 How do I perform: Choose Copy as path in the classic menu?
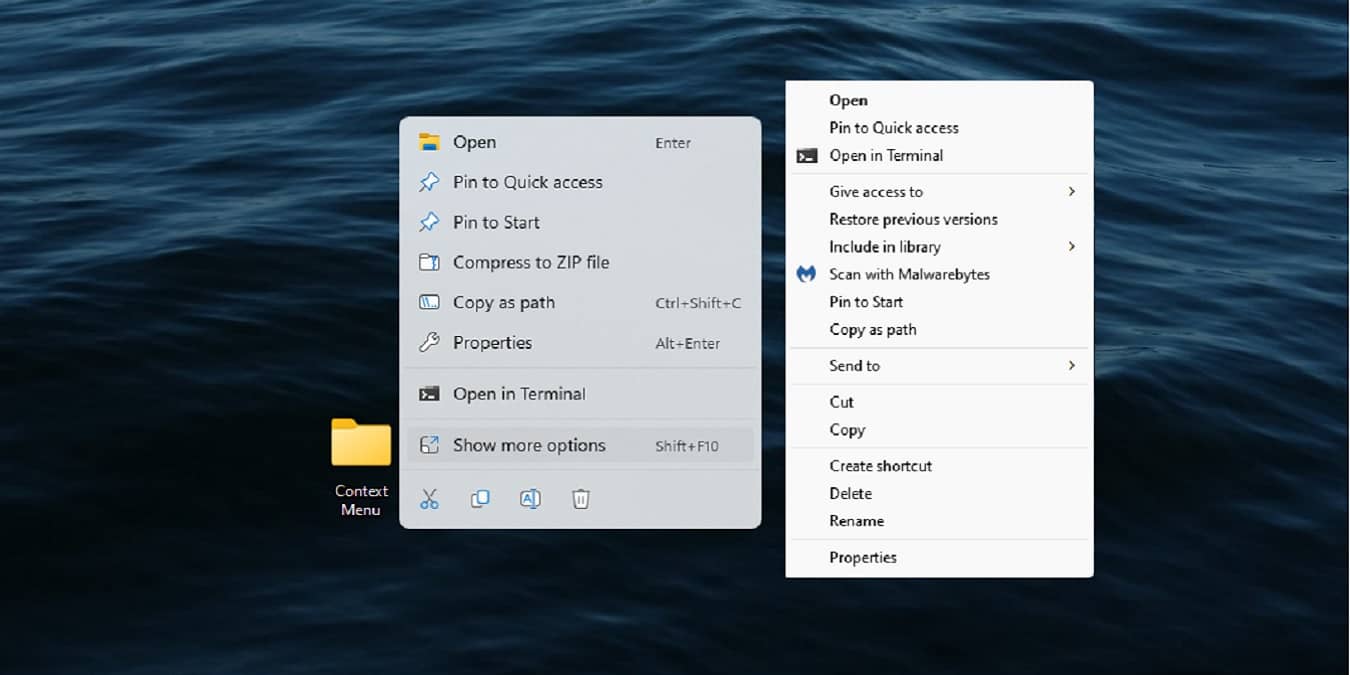click(x=871, y=329)
